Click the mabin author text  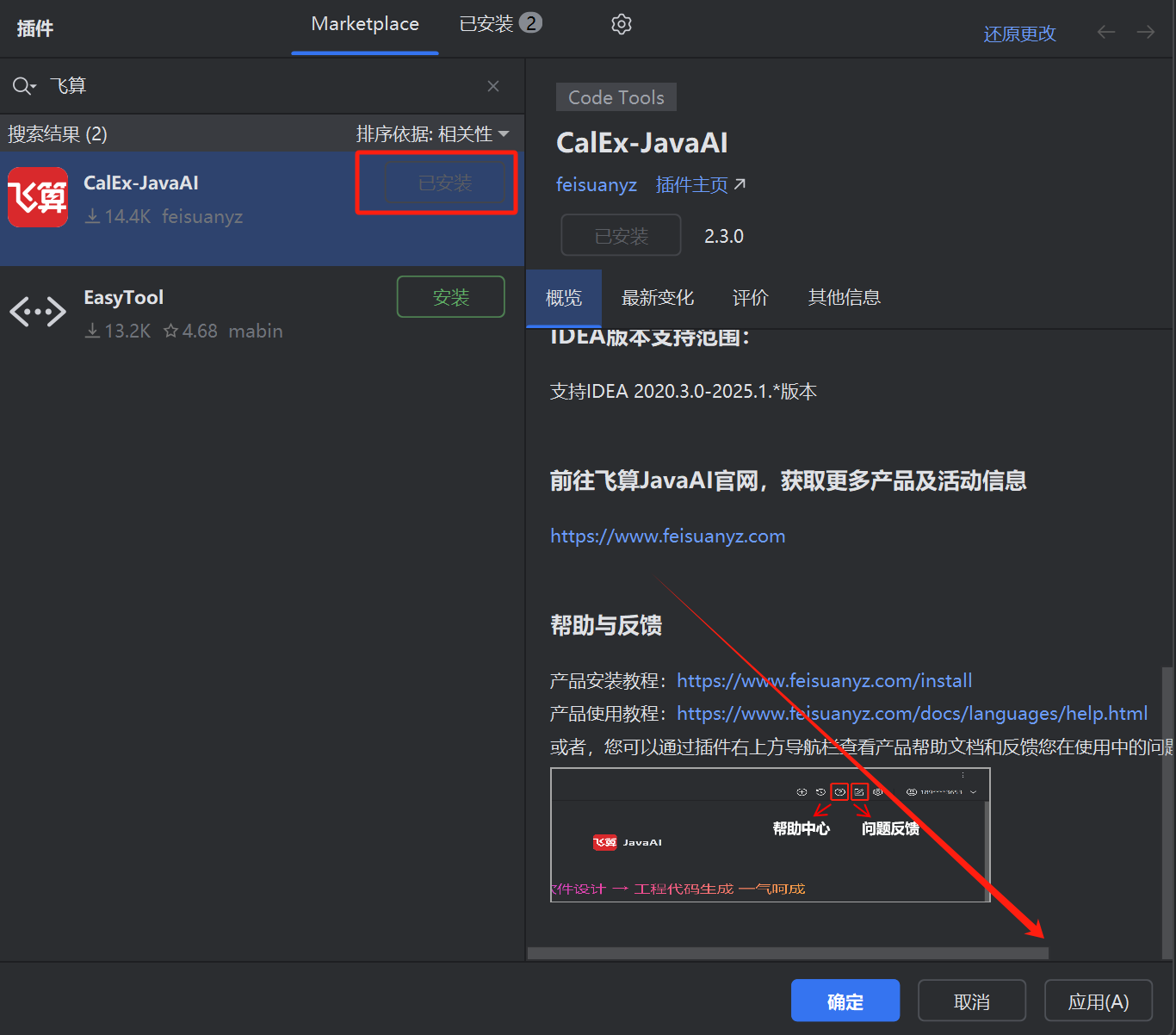tap(256, 331)
